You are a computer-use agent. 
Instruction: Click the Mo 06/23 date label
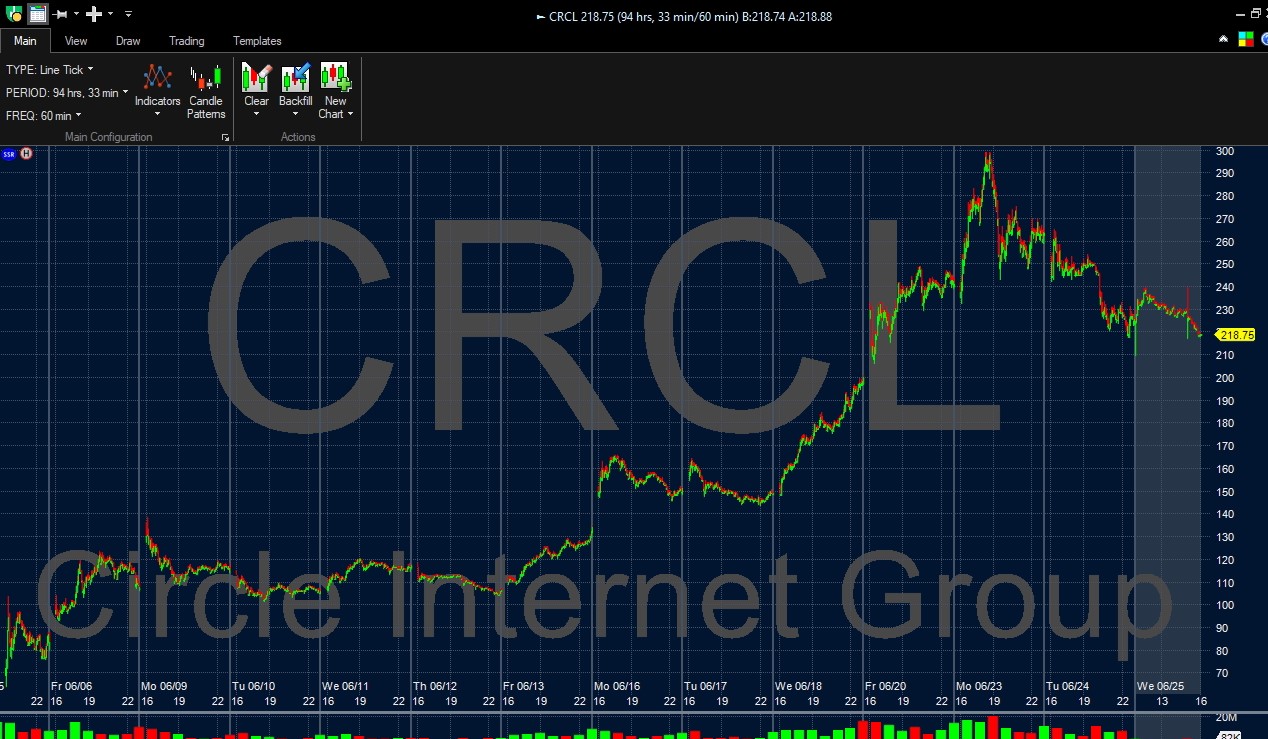[978, 686]
